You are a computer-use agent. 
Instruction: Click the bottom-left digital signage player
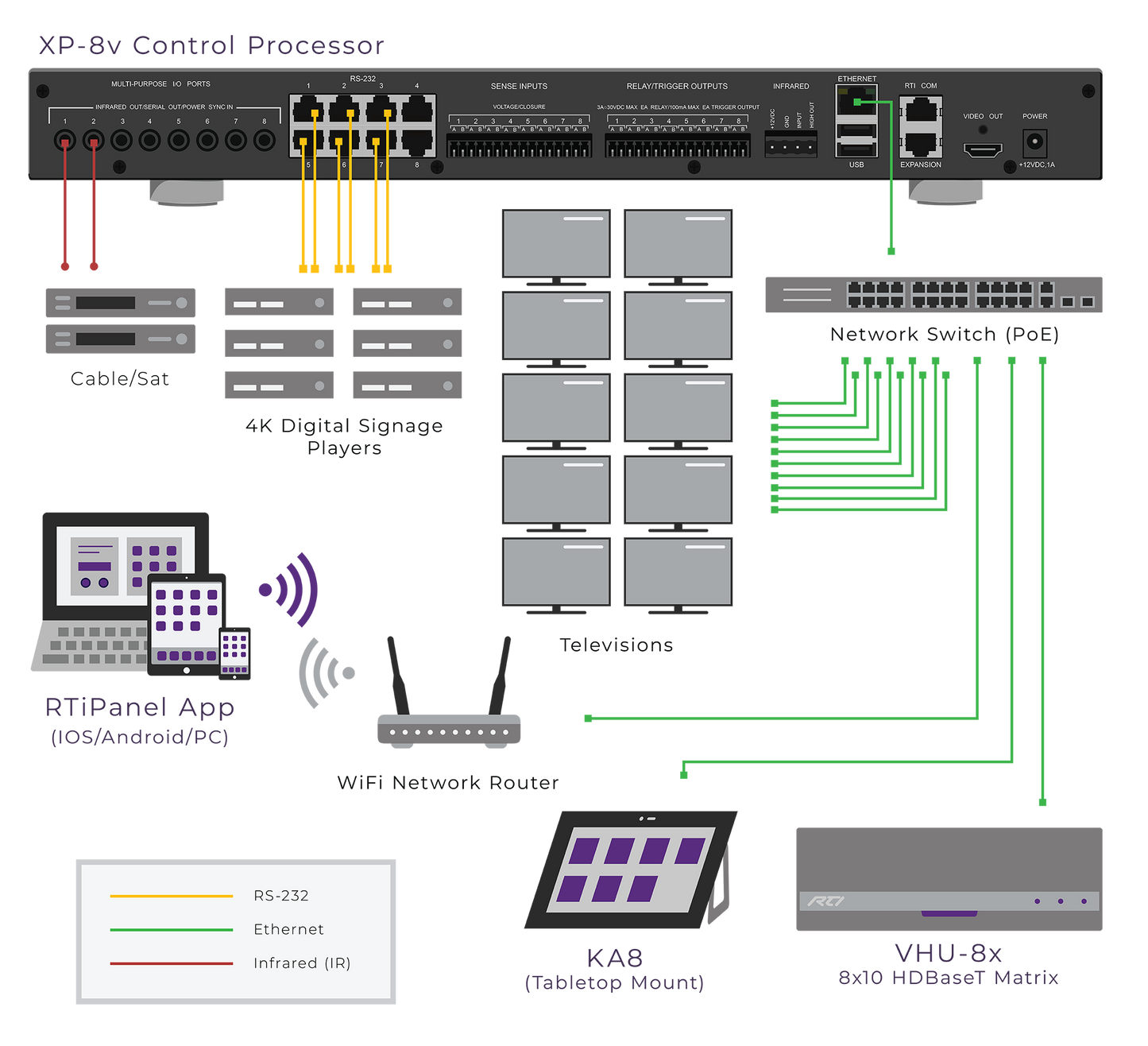click(x=279, y=385)
